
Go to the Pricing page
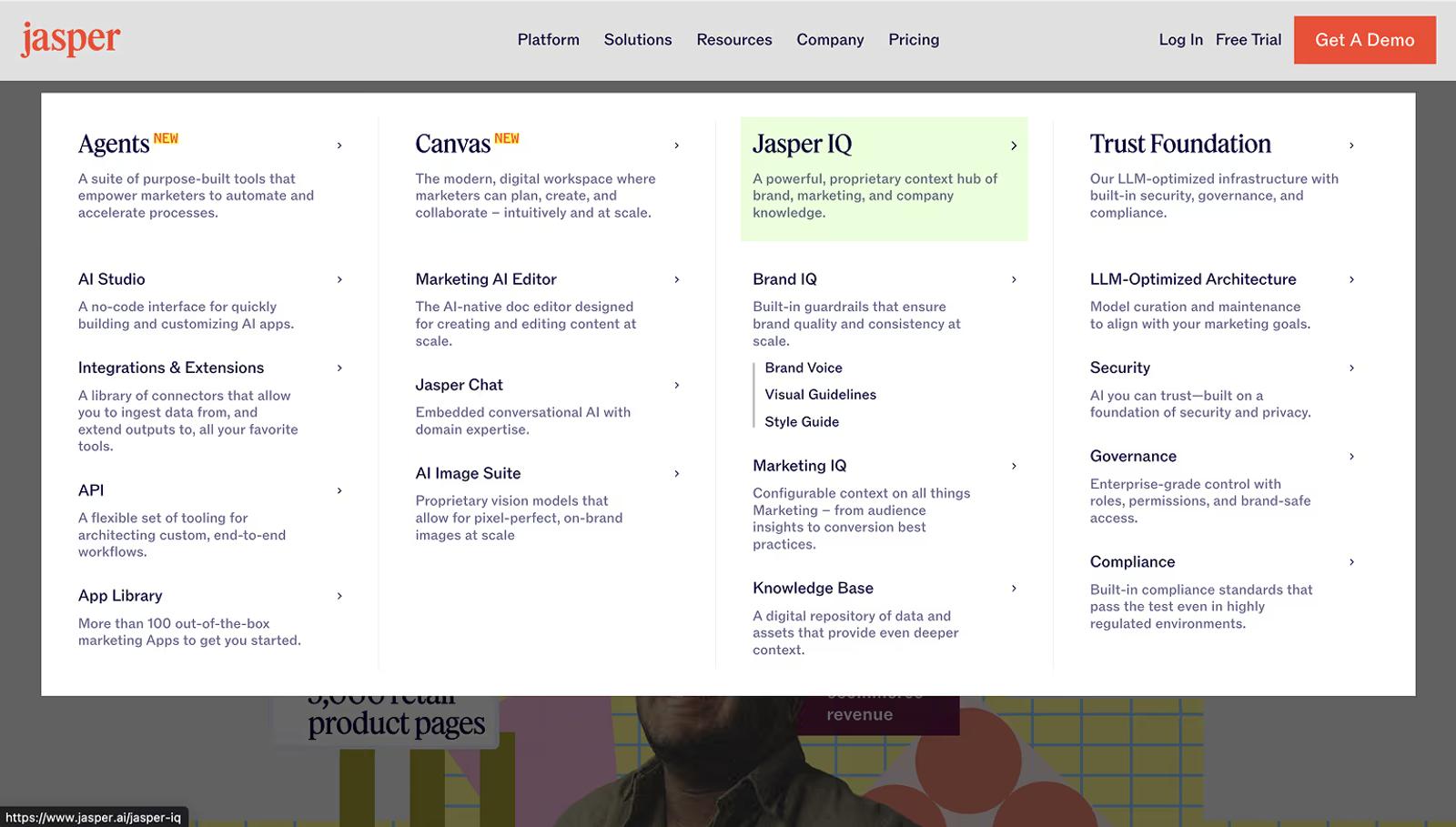coord(914,40)
